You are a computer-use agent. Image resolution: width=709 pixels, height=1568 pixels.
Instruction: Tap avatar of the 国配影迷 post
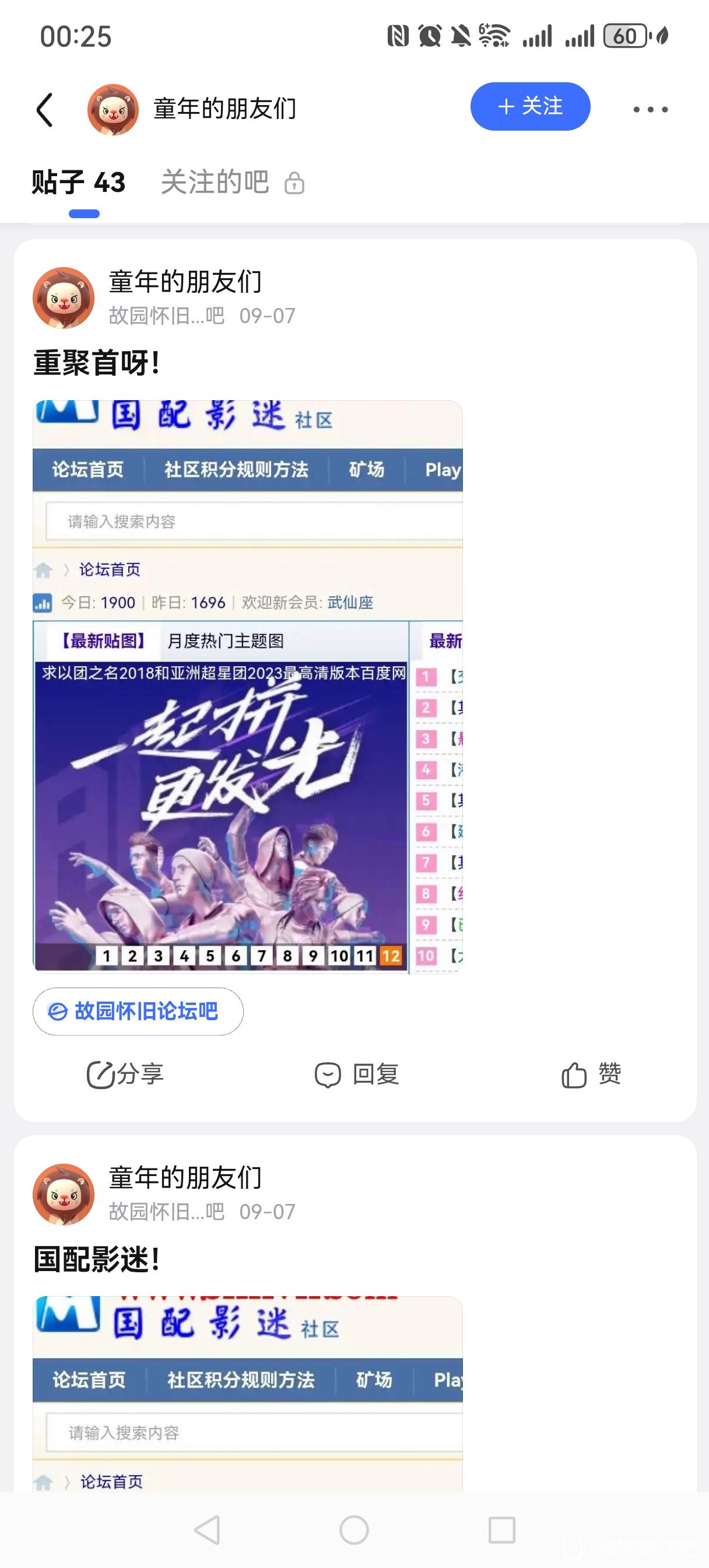(x=64, y=1194)
